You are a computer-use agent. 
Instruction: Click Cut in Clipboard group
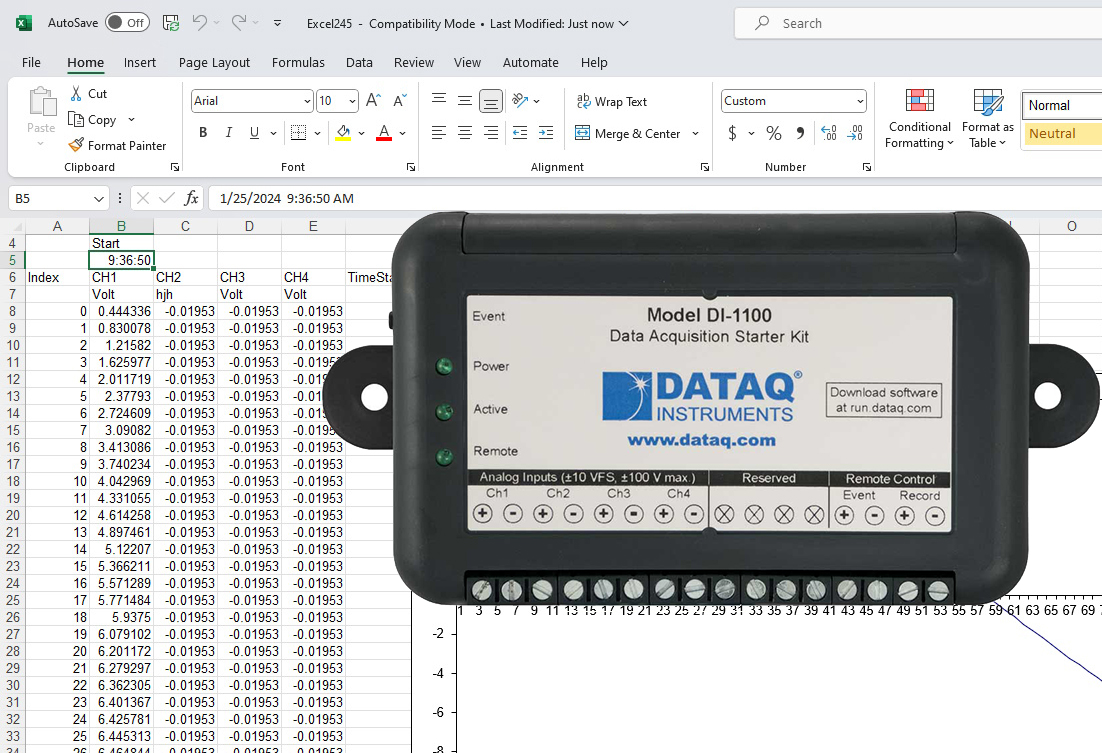89,94
